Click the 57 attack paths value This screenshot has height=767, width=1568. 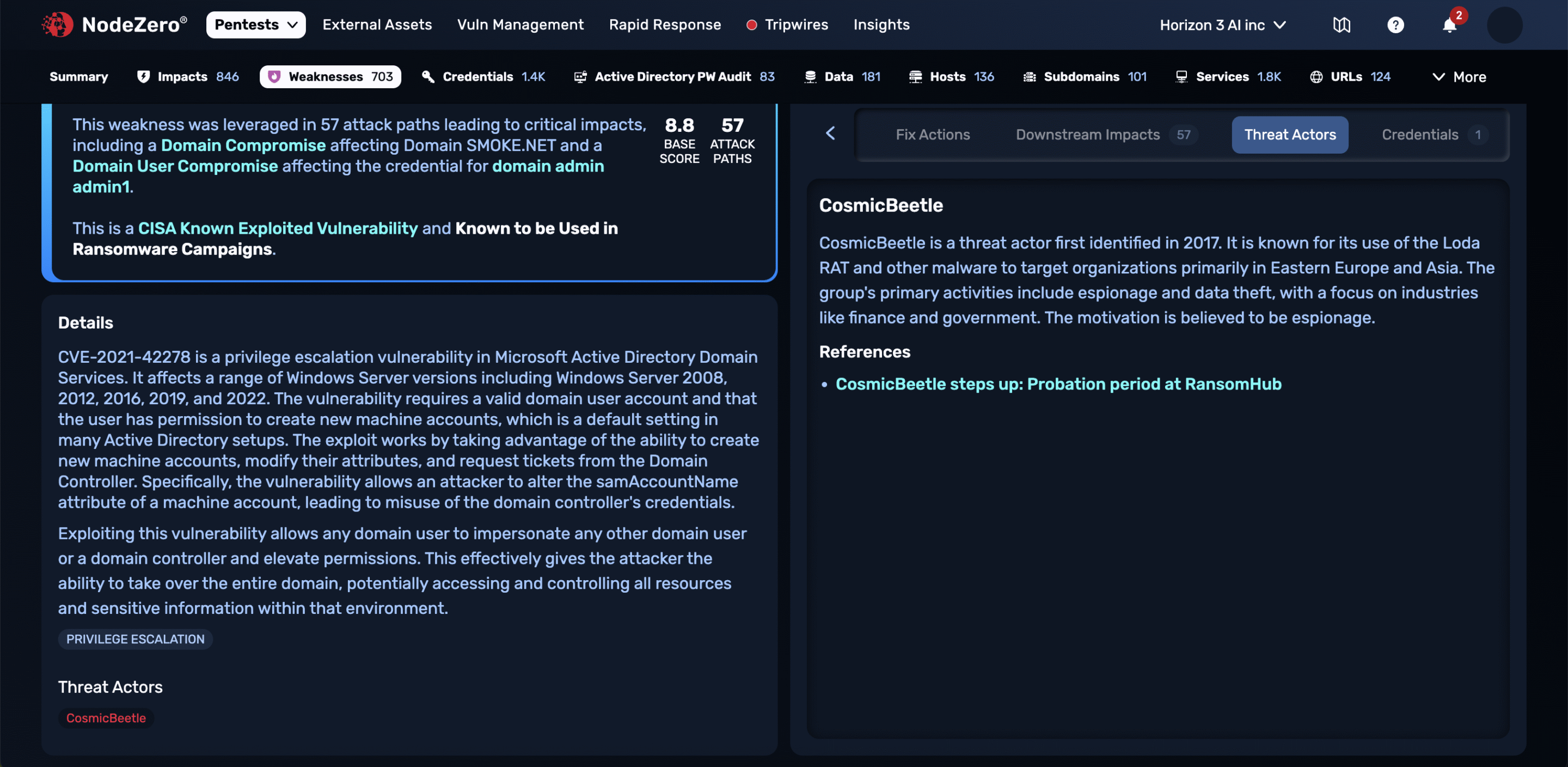click(732, 125)
